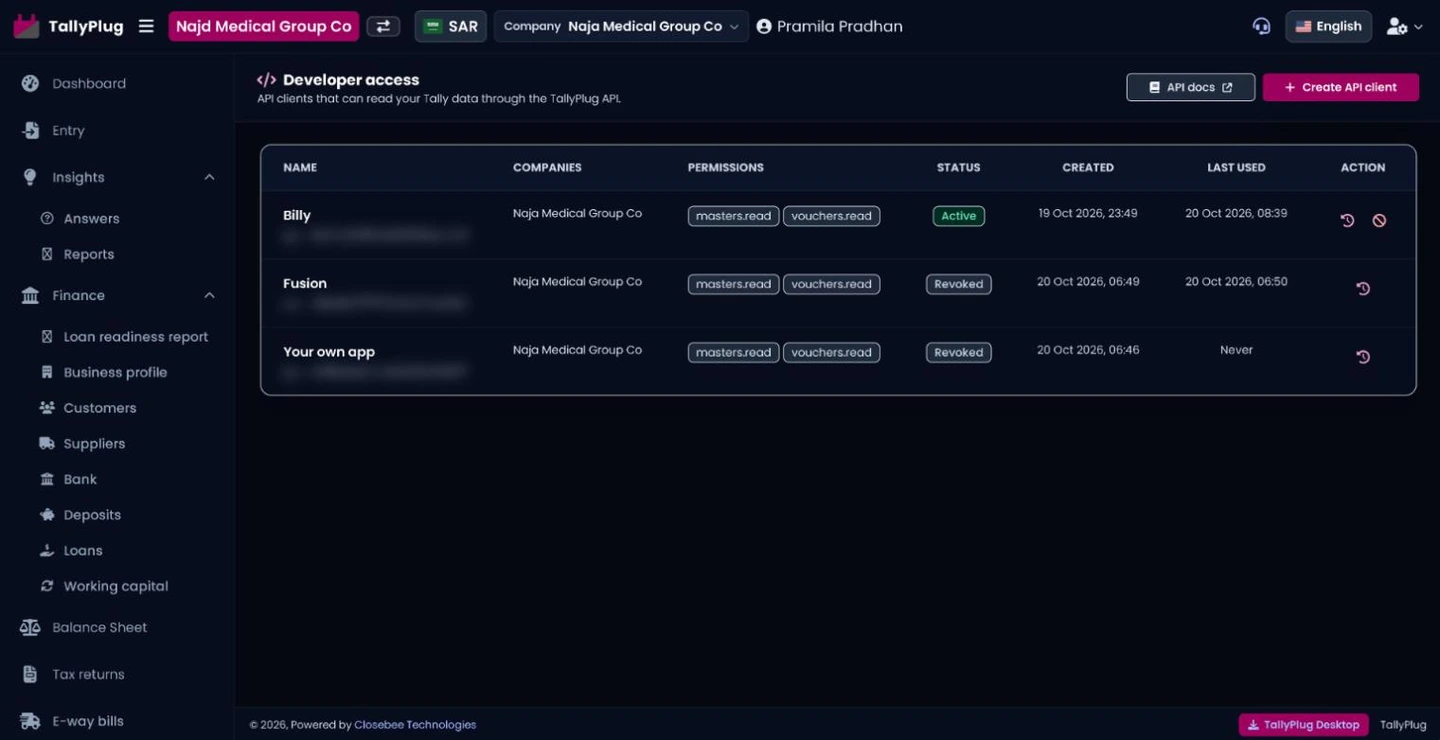
Task: Toggle the hamburger sidebar menu
Action: point(146,26)
